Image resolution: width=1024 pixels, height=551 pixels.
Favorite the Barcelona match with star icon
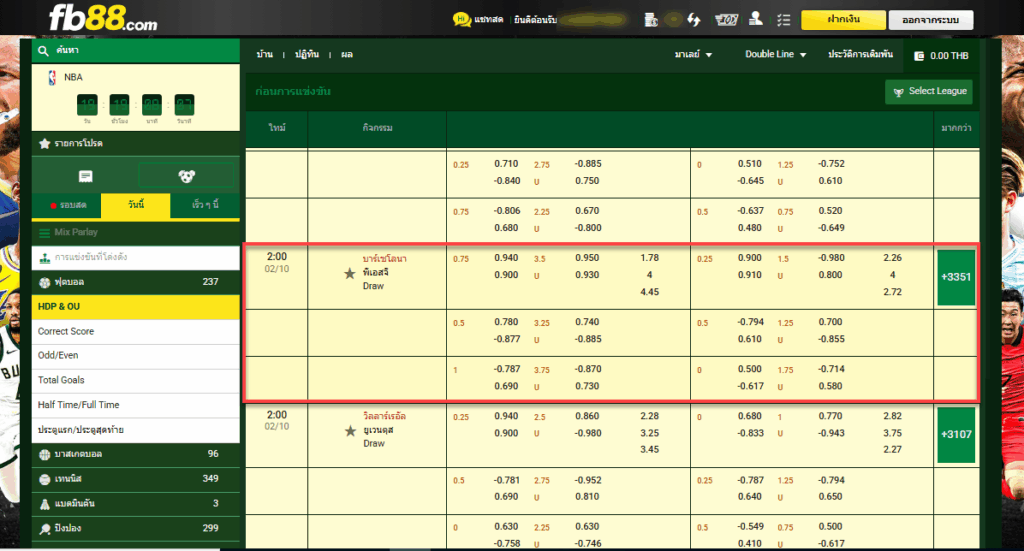pyautogui.click(x=350, y=274)
